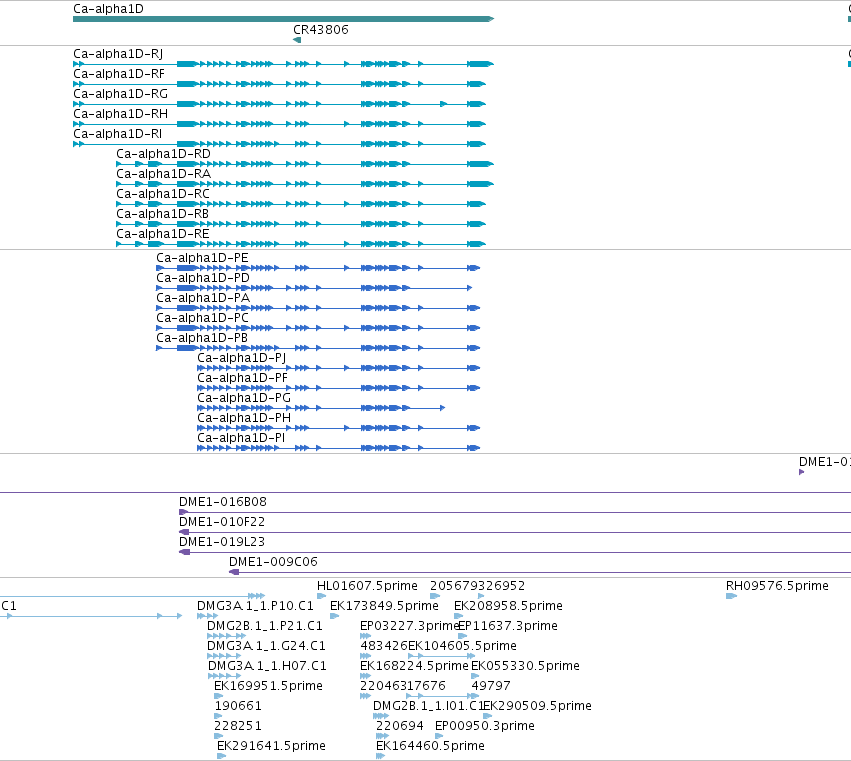Pick the Ca-alpha1D-RG transcript label

[120, 94]
